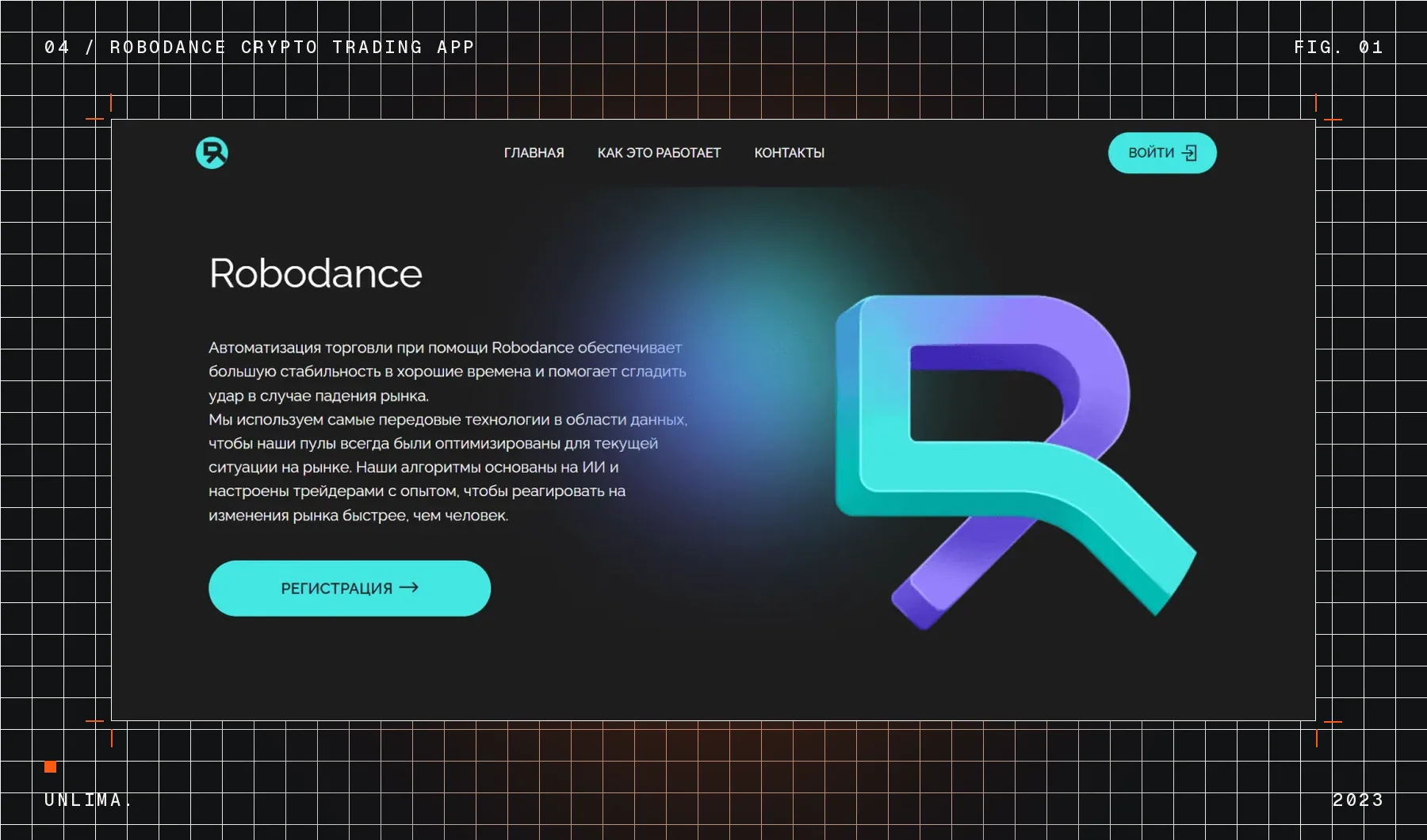Click the РЕГИСТРАЦИЯ signup button
This screenshot has width=1427, height=840.
click(x=350, y=588)
